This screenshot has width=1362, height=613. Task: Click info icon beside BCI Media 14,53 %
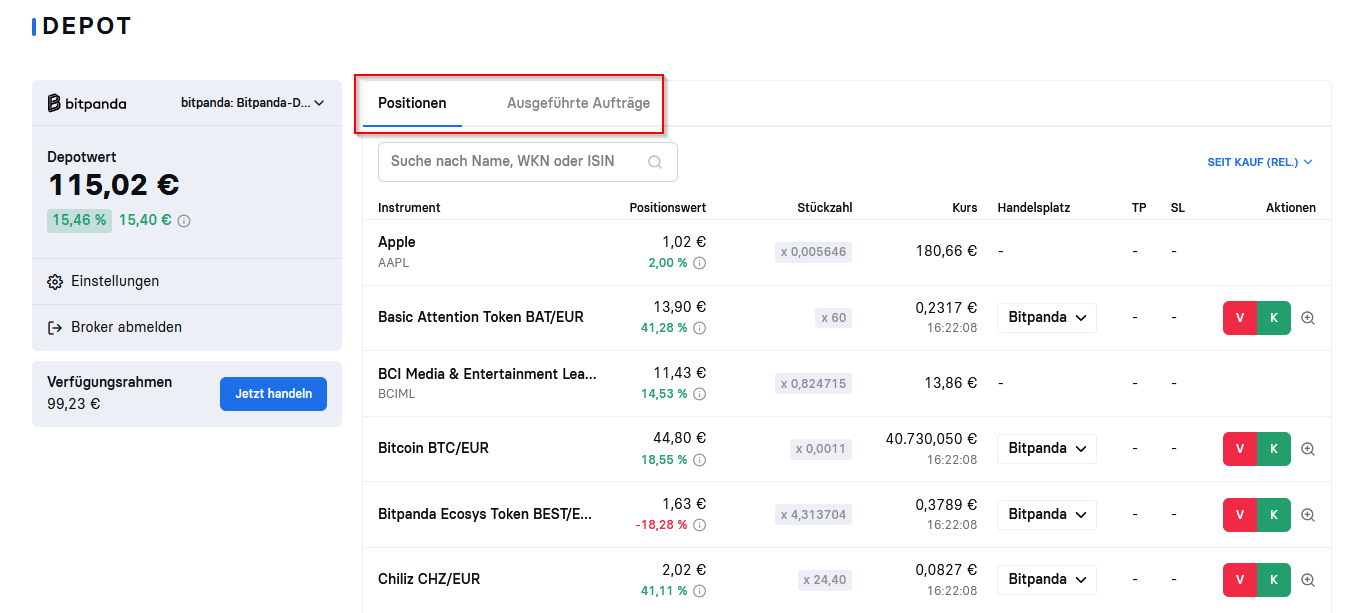(x=700, y=394)
